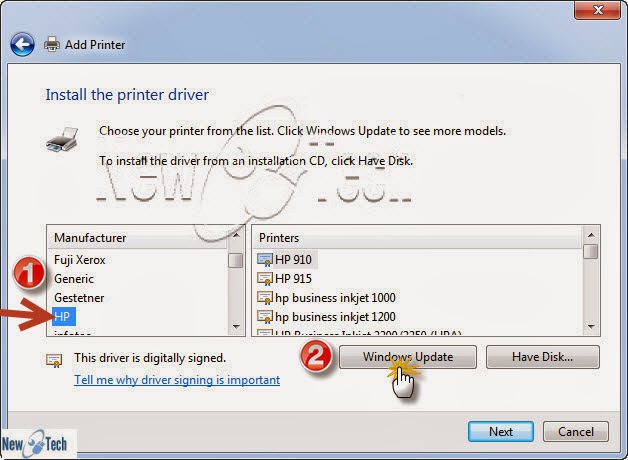Select HP 915 printer
The width and height of the screenshot is (628, 460).
tap(293, 279)
